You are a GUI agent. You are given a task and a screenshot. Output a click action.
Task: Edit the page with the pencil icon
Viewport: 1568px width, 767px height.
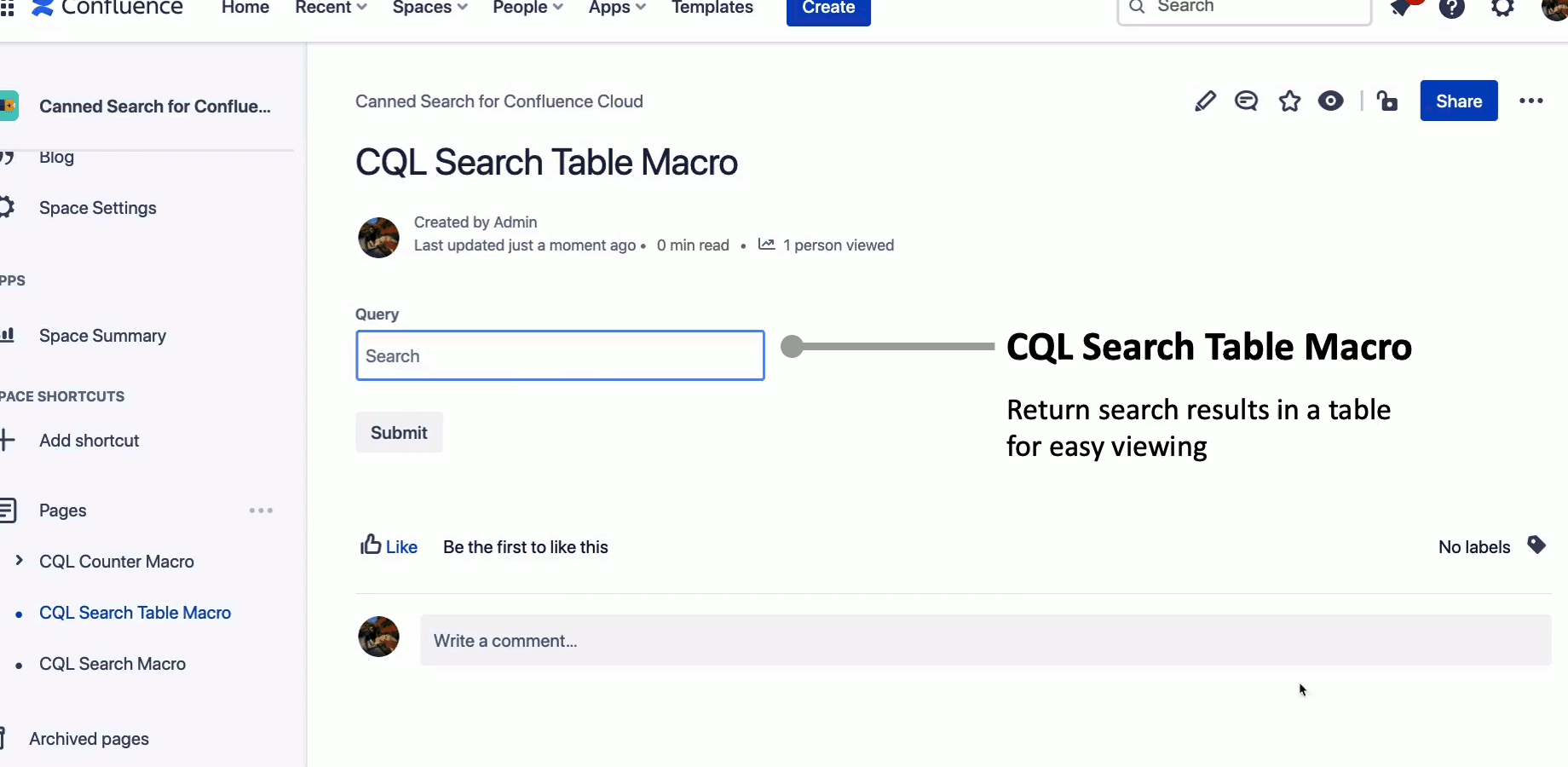point(1205,101)
